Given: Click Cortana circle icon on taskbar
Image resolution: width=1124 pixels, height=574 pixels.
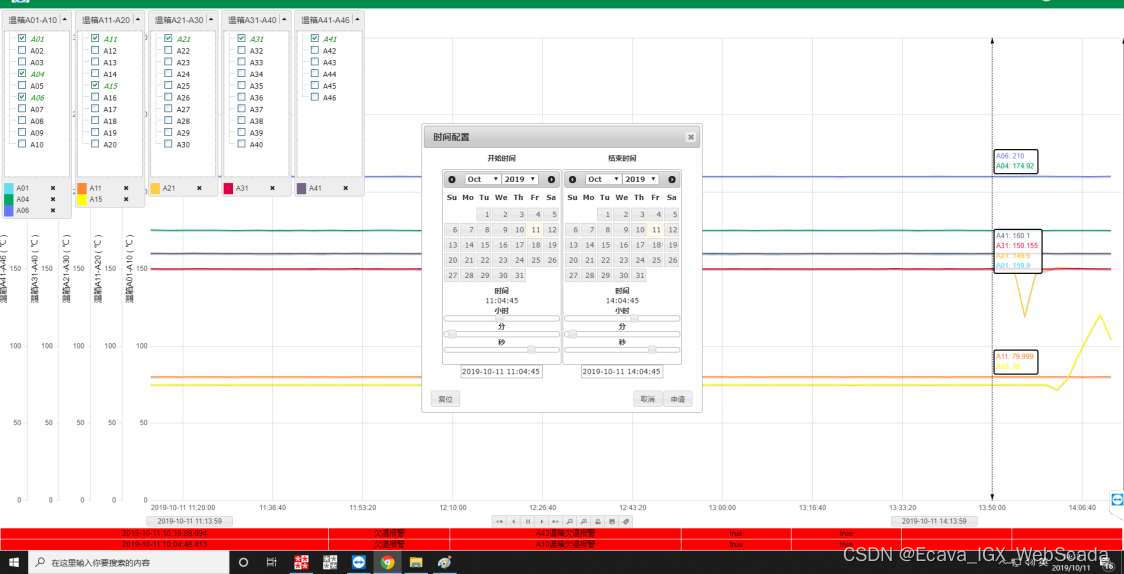Looking at the screenshot, I should (x=243, y=563).
